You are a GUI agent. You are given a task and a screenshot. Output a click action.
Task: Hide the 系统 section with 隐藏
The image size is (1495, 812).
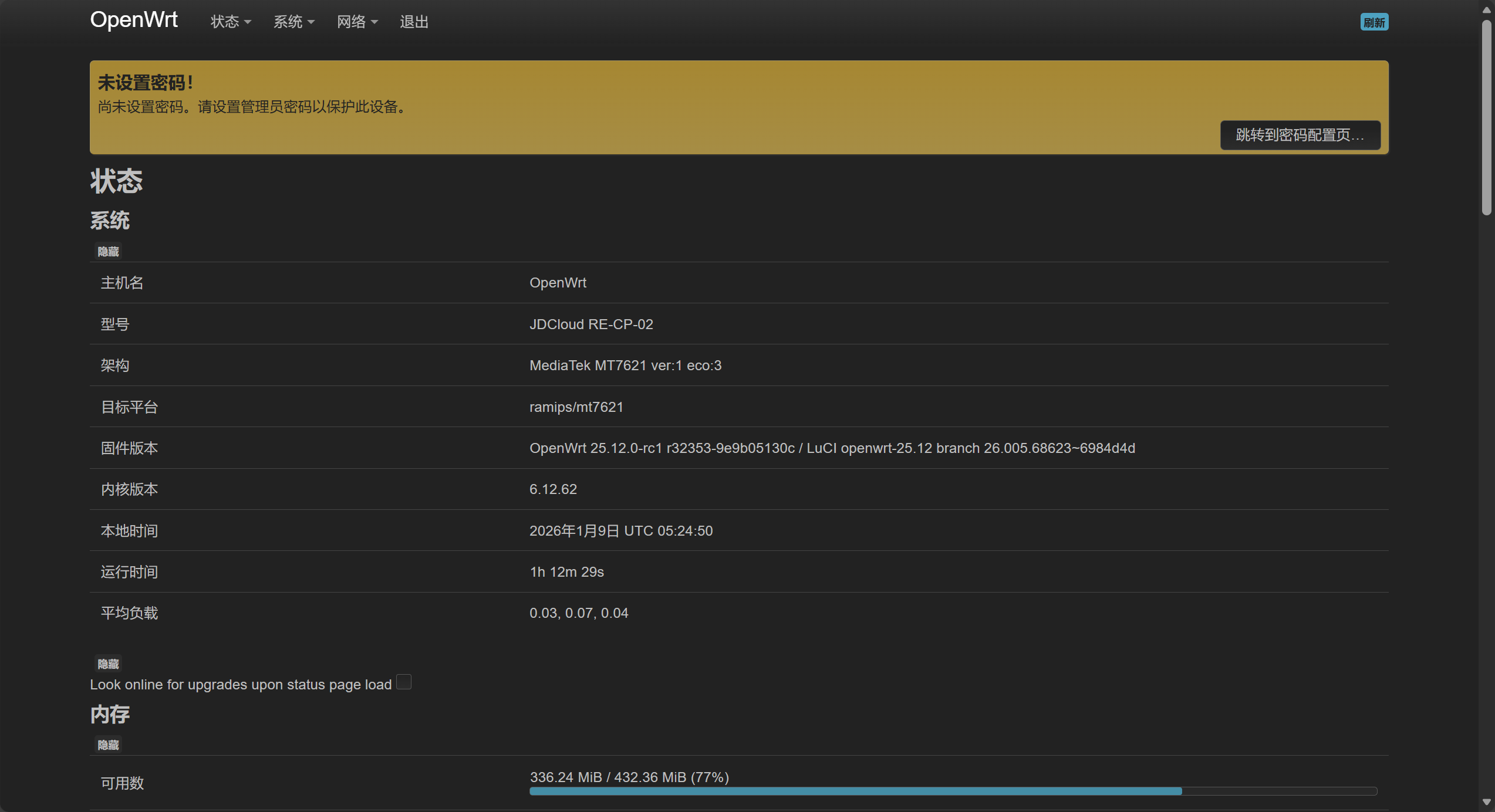tap(108, 252)
